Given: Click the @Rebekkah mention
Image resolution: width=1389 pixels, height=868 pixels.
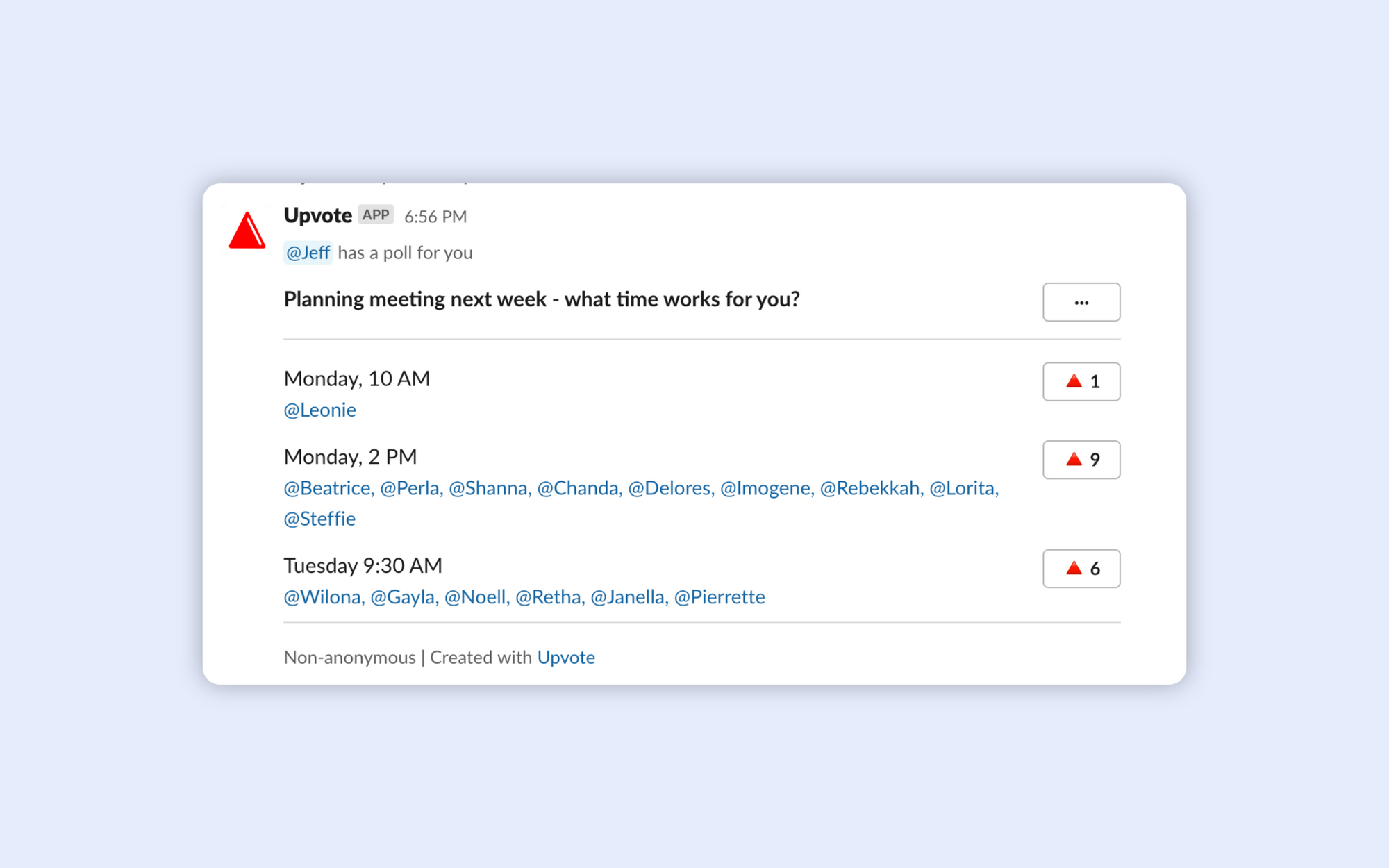Looking at the screenshot, I should [x=870, y=488].
